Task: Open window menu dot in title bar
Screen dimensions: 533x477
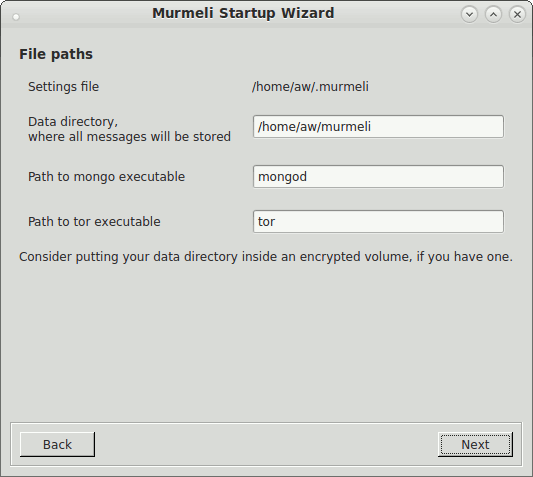Action: coord(16,17)
